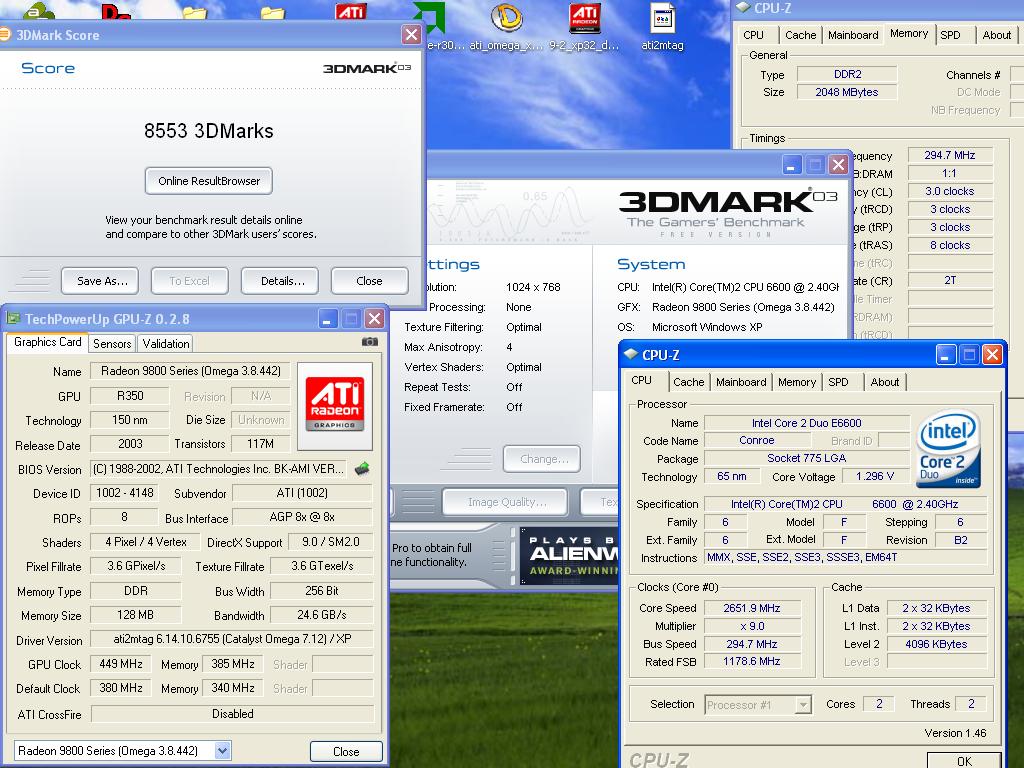Click the Core Voltage 1.296 V value
The image size is (1024, 768).
click(x=875, y=477)
